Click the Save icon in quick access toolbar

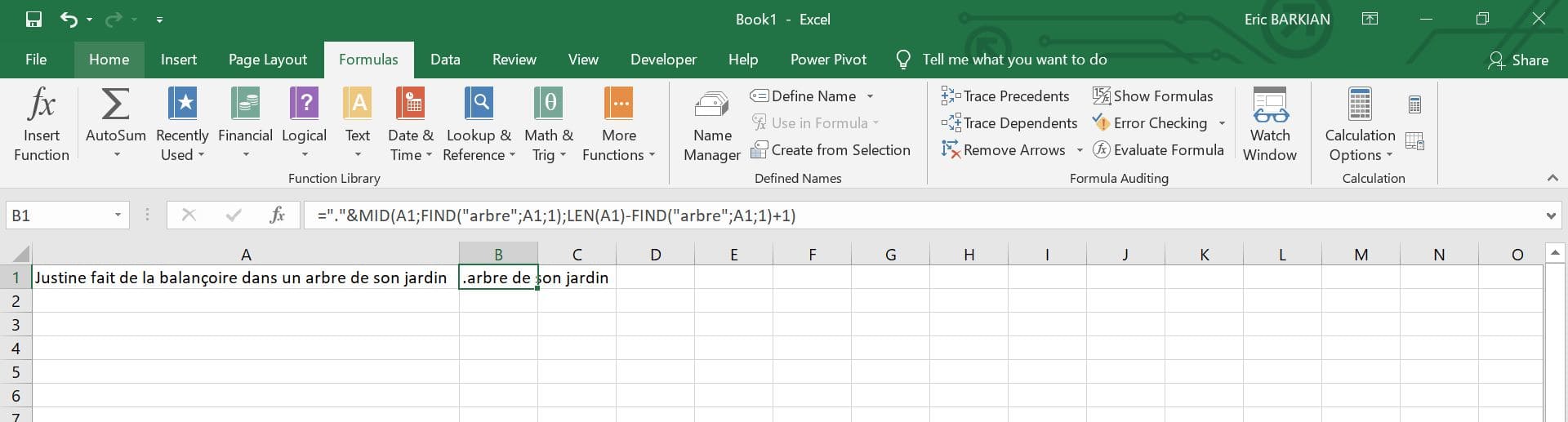(33, 20)
